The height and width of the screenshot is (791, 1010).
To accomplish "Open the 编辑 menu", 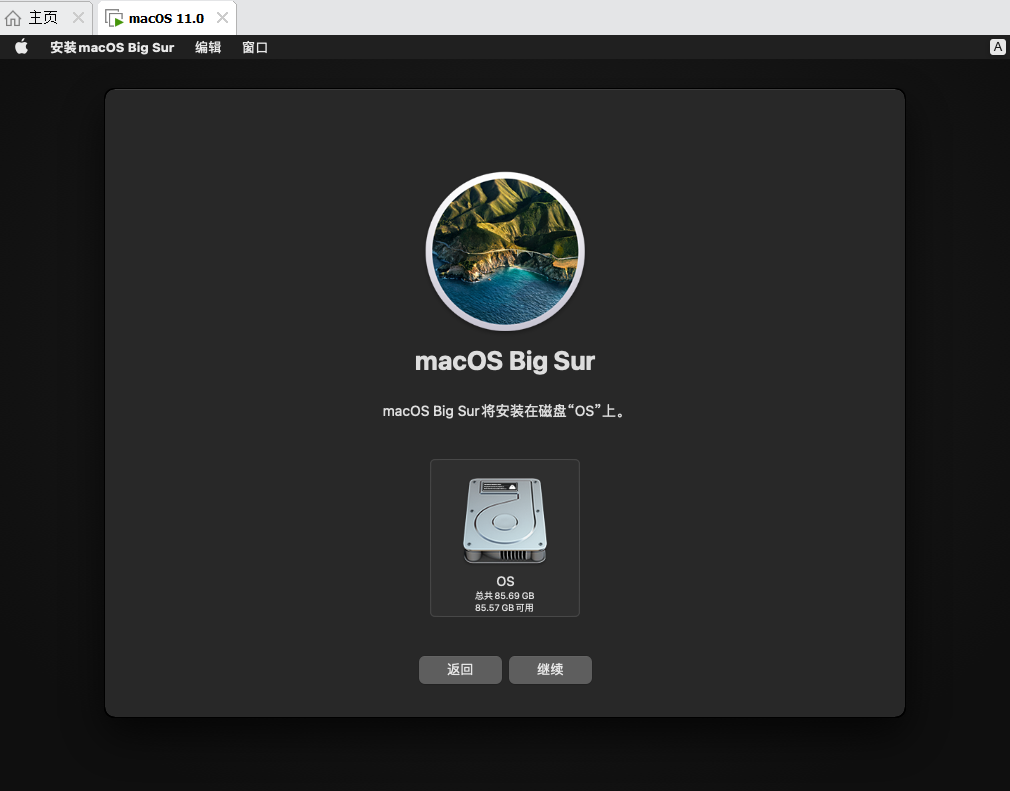I will (208, 47).
